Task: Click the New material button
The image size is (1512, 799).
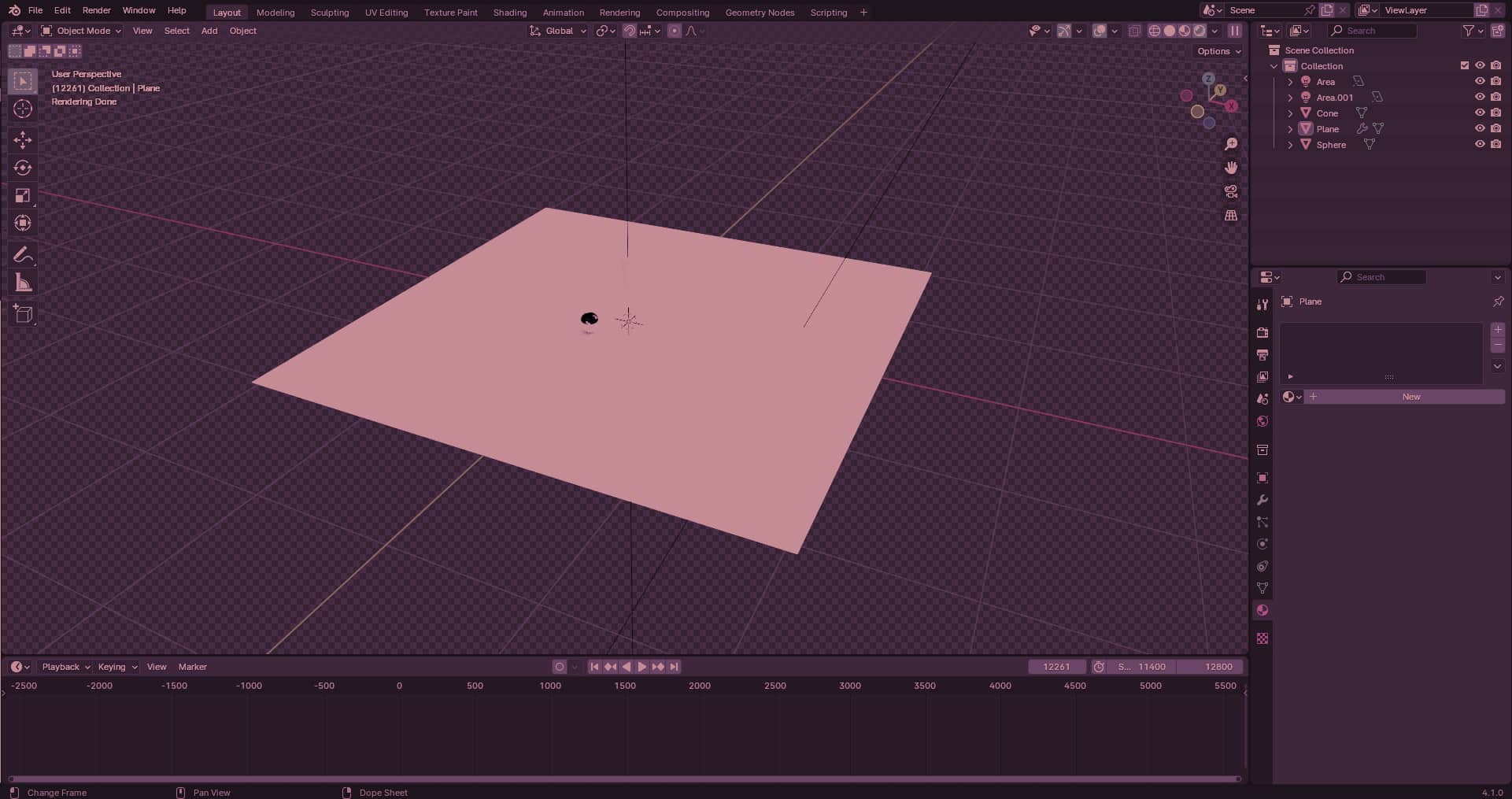Action: [1410, 397]
